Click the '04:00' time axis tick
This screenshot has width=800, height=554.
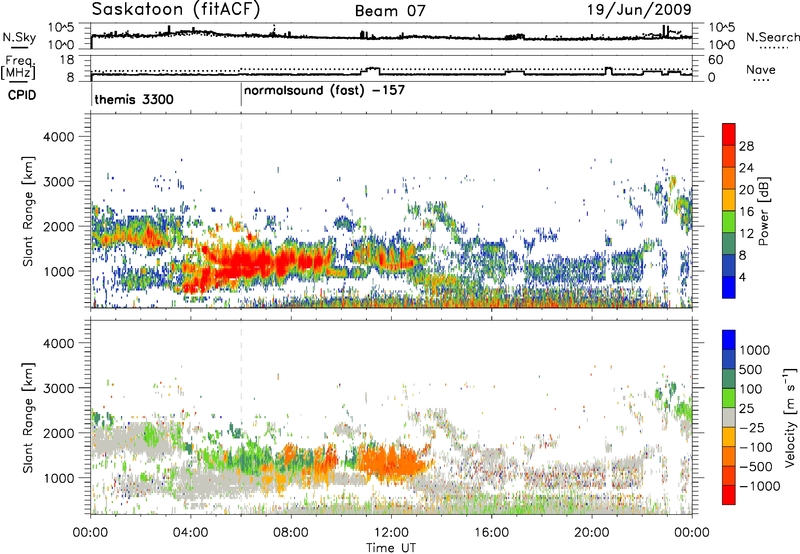[191, 533]
